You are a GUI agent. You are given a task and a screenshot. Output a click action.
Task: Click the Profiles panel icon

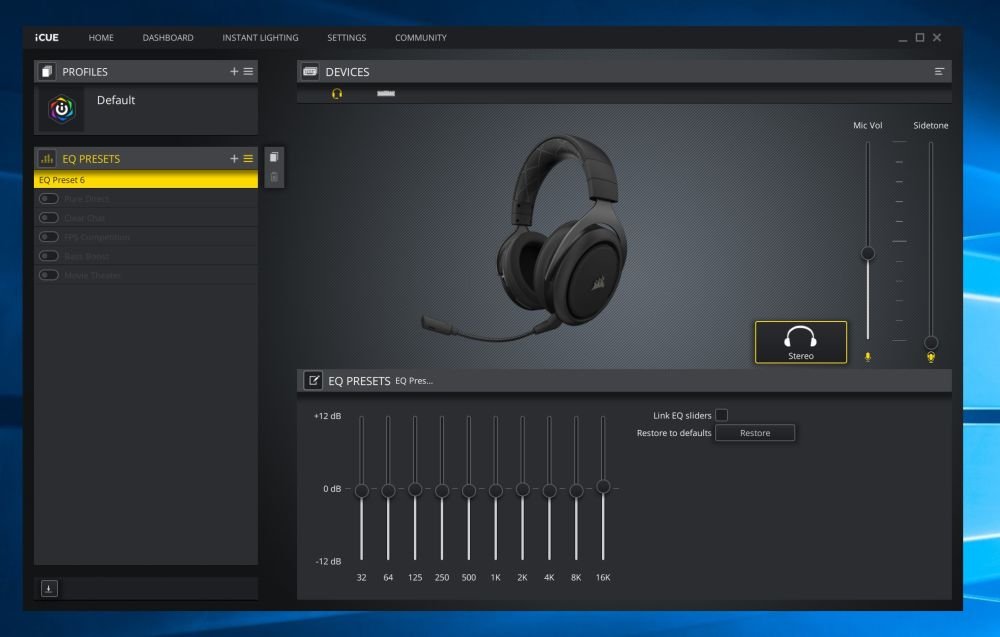(47, 71)
